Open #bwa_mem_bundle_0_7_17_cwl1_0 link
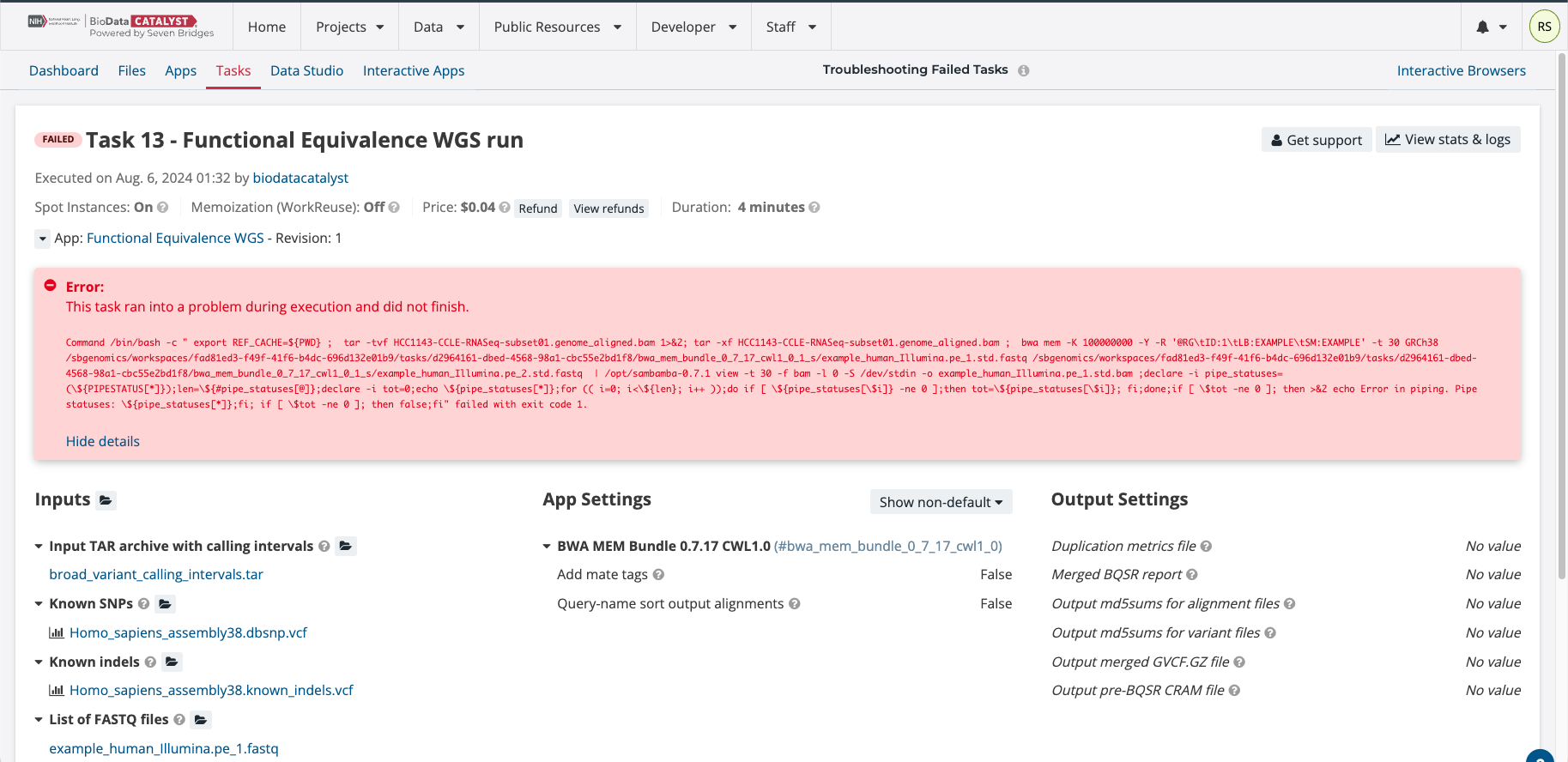The image size is (1568, 762). click(x=888, y=546)
